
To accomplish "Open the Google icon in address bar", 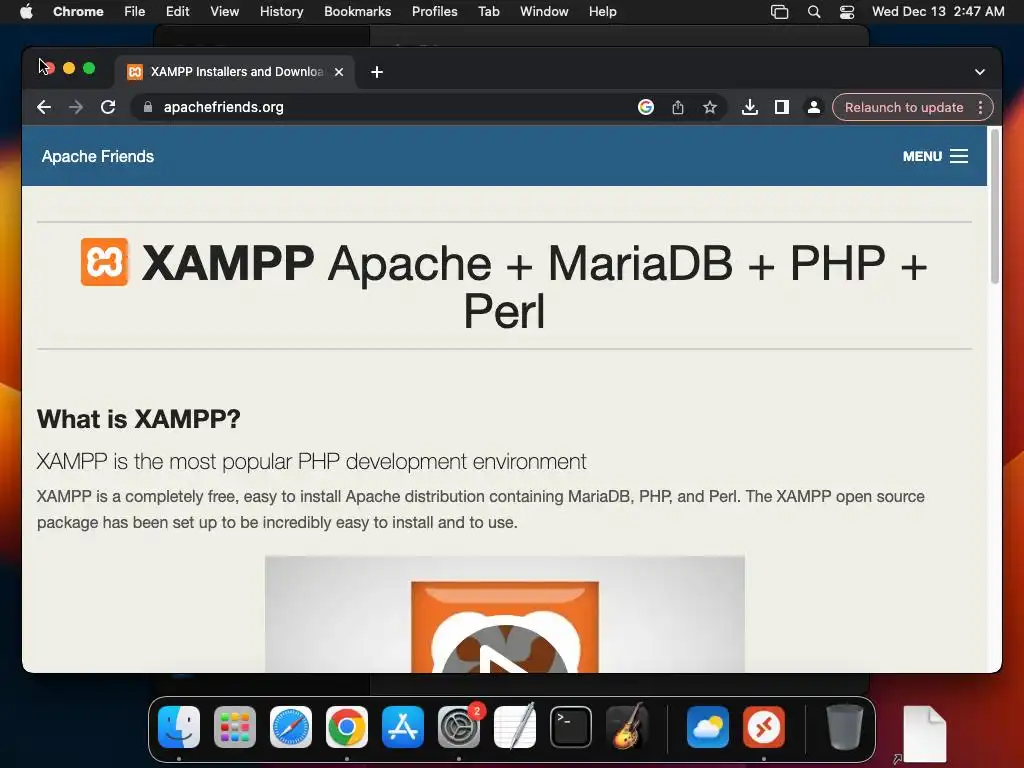I will pyautogui.click(x=645, y=107).
